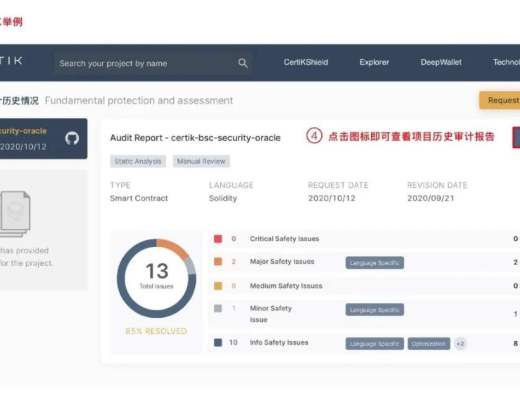The height and width of the screenshot is (400, 520).
Task: Click the CertiK logo in the header
Action: 11,61
